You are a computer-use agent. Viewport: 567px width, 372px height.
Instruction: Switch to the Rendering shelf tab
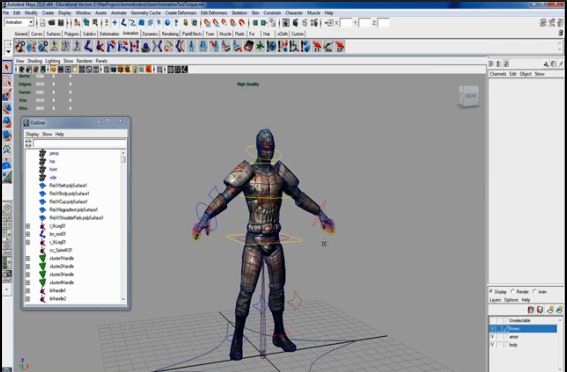(x=170, y=34)
